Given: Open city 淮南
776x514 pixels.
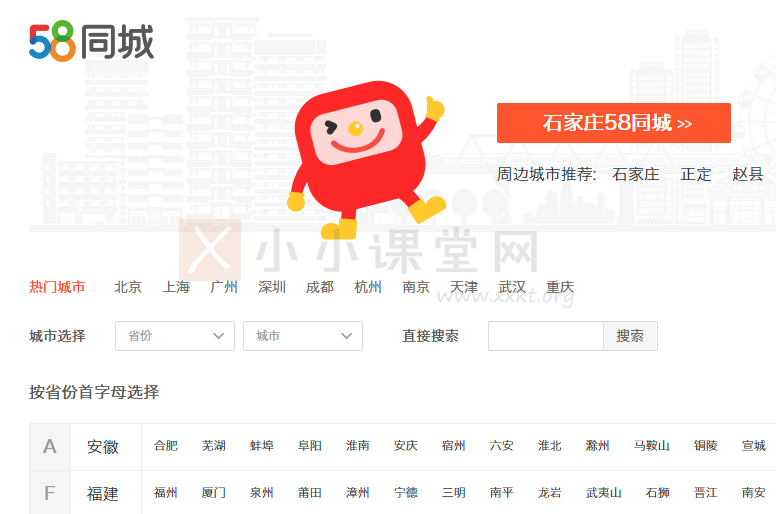Looking at the screenshot, I should pos(358,446).
